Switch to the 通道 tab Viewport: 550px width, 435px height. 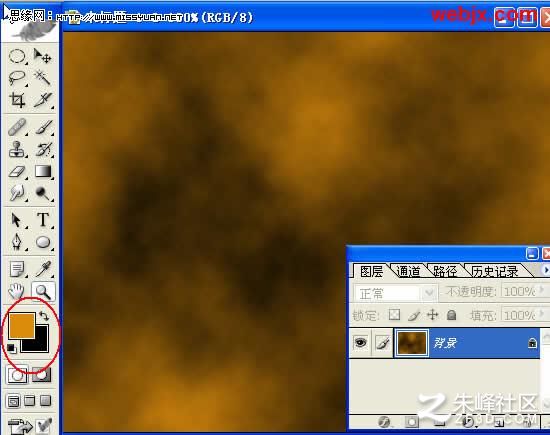pos(408,271)
